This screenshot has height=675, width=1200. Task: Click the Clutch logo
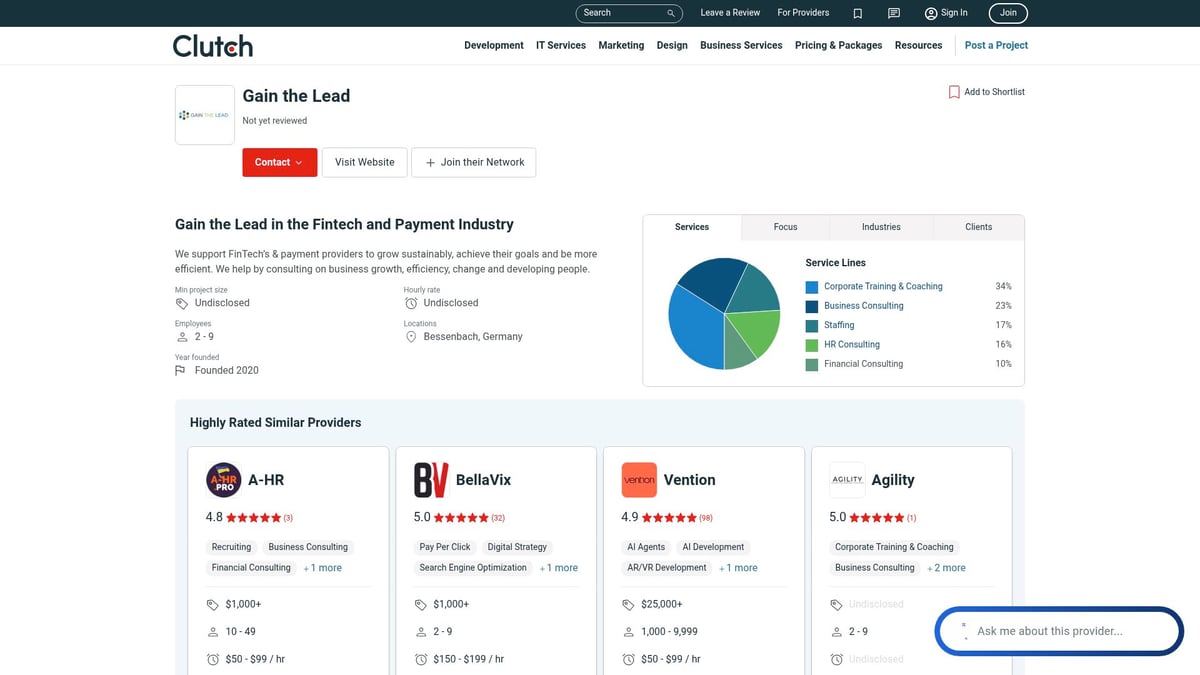[x=212, y=46]
